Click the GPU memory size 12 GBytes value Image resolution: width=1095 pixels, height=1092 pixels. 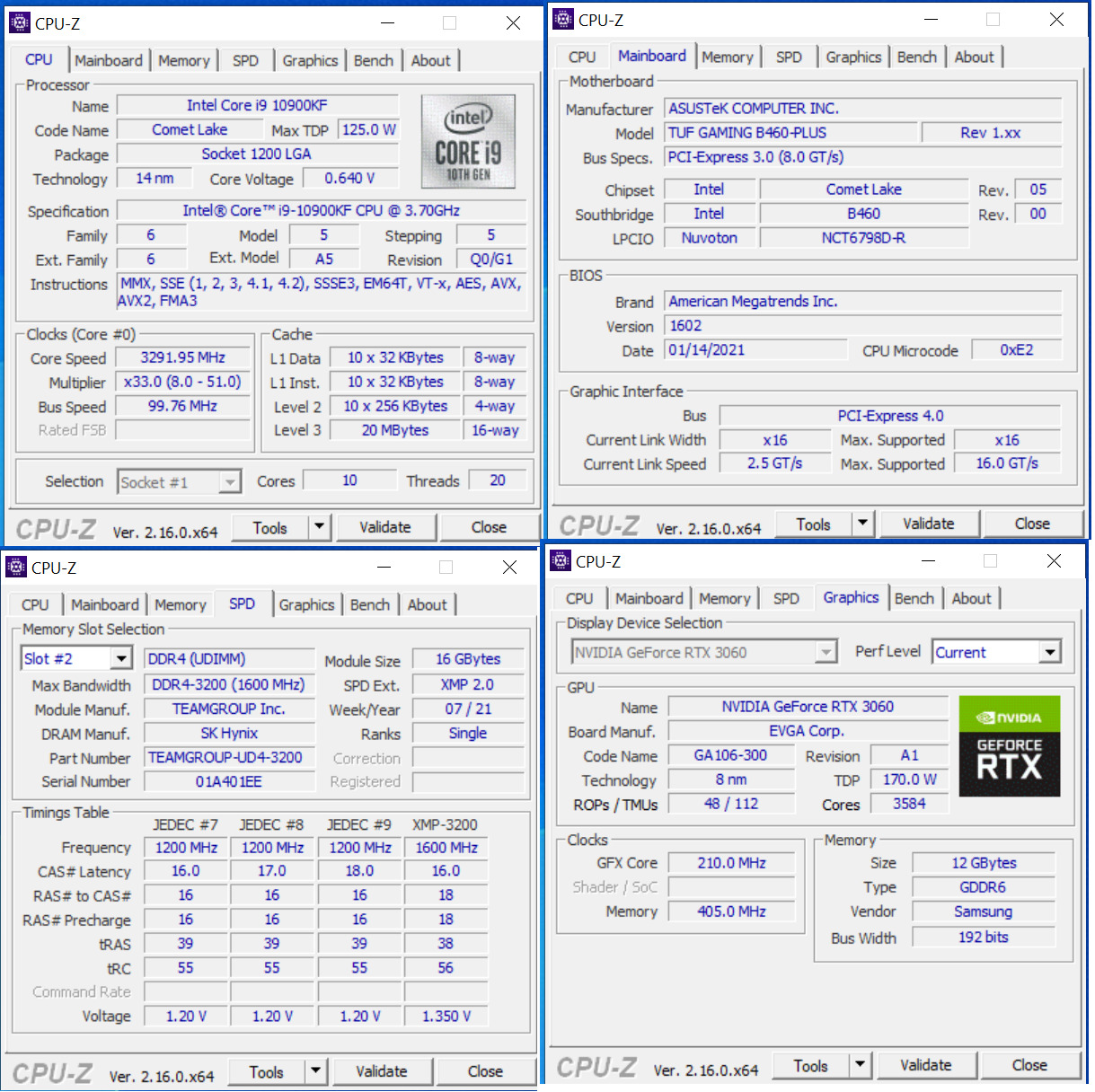pos(985,863)
